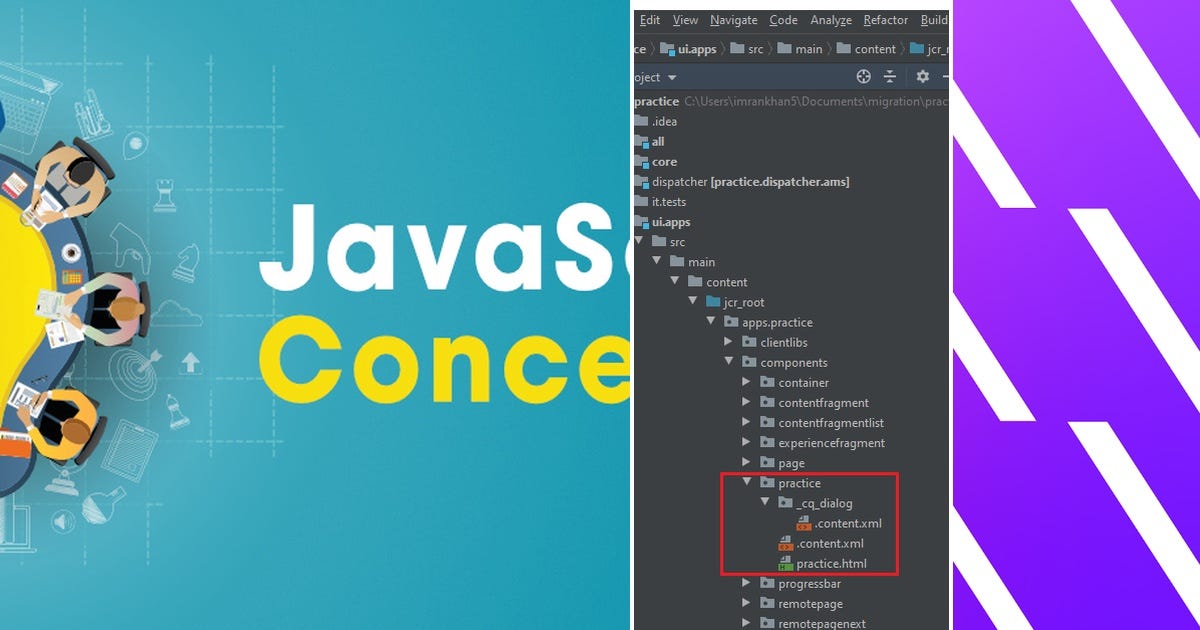Open the Edit menu
Screen dimensions: 1200x630
point(650,20)
